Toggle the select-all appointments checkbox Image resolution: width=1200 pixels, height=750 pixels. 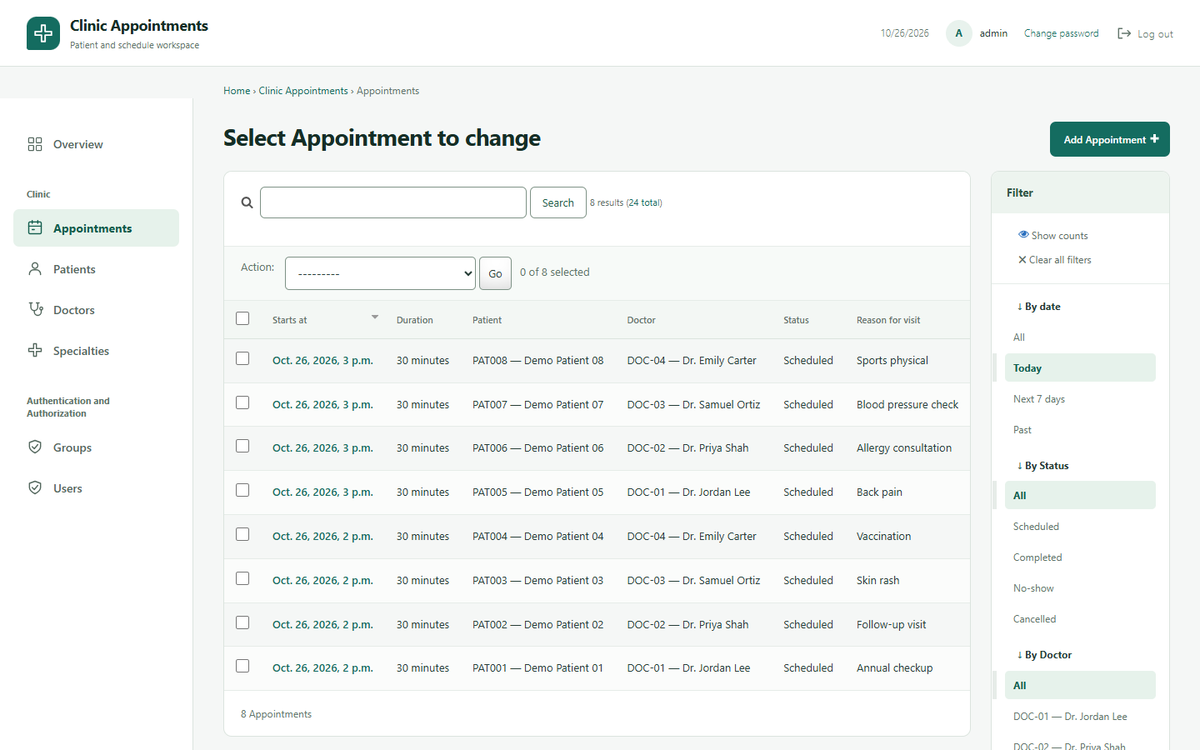click(242, 318)
